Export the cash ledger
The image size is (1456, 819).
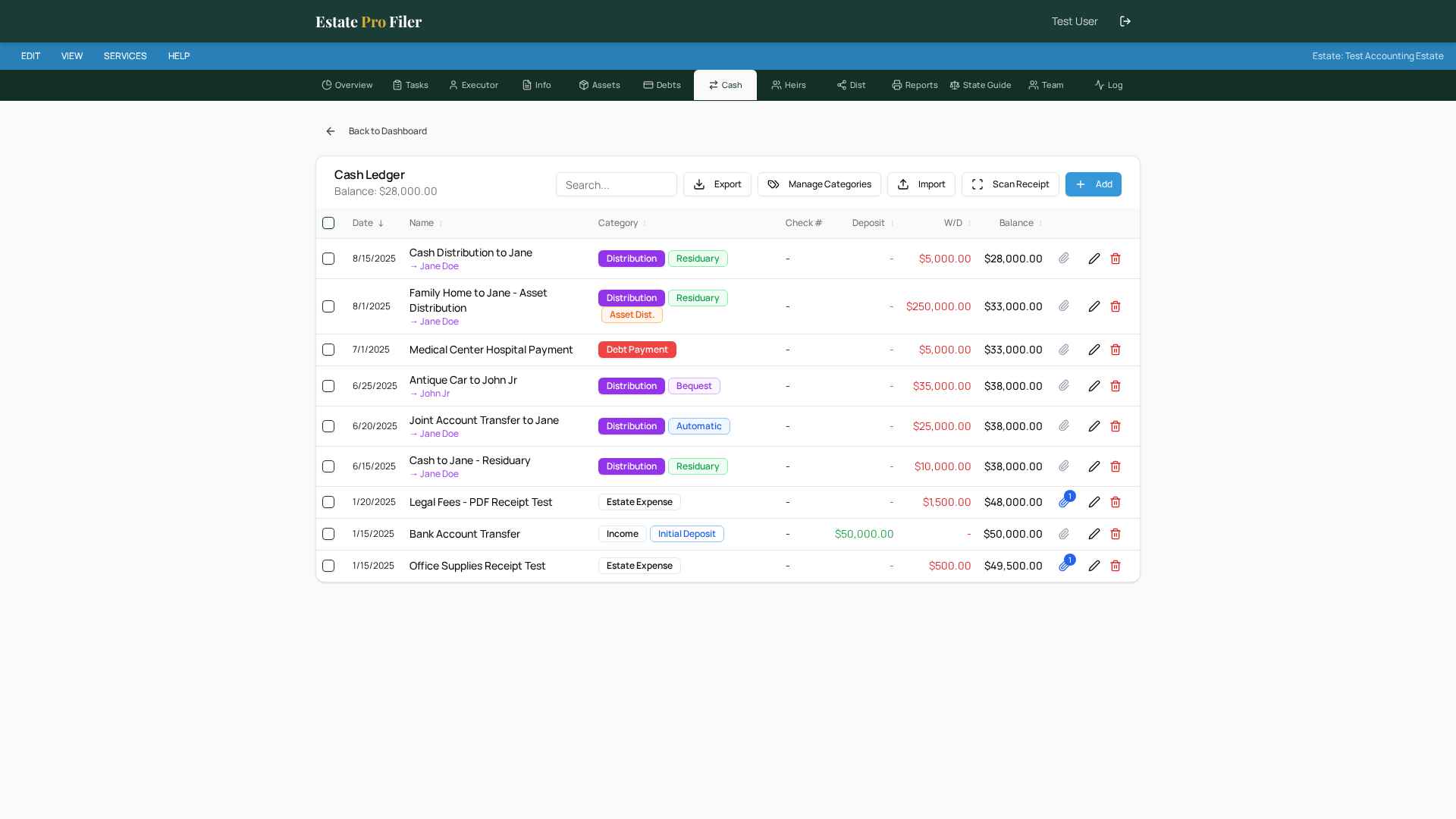coord(717,184)
